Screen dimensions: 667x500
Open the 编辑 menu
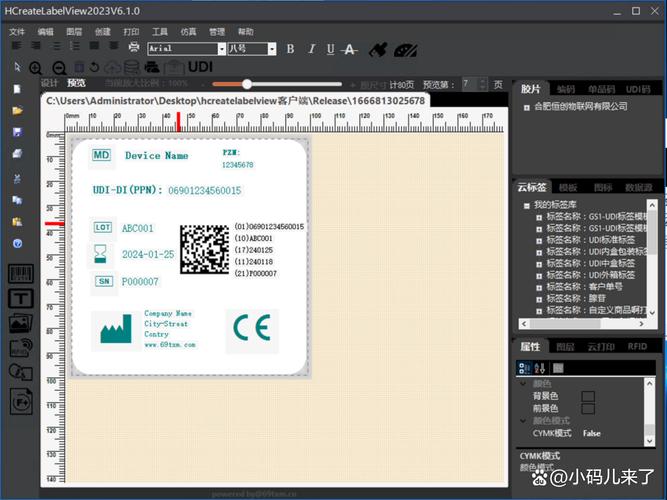click(x=46, y=32)
